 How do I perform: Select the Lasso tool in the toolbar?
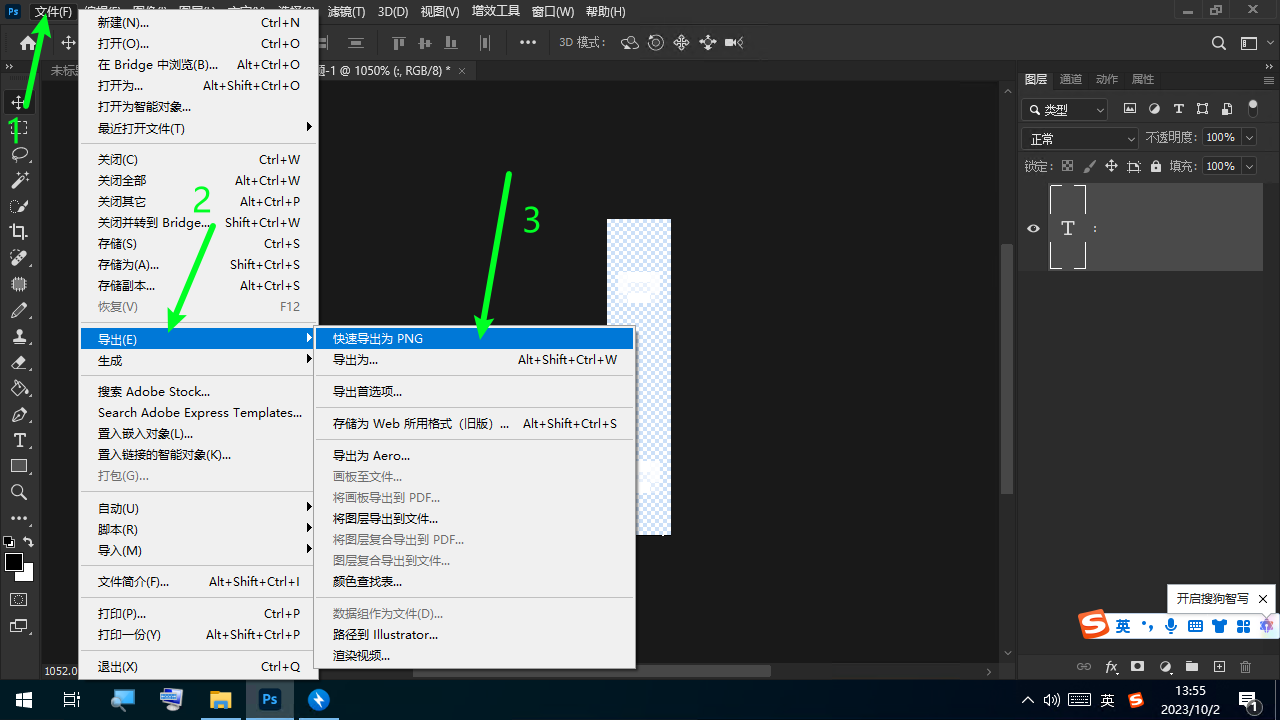tap(19, 154)
